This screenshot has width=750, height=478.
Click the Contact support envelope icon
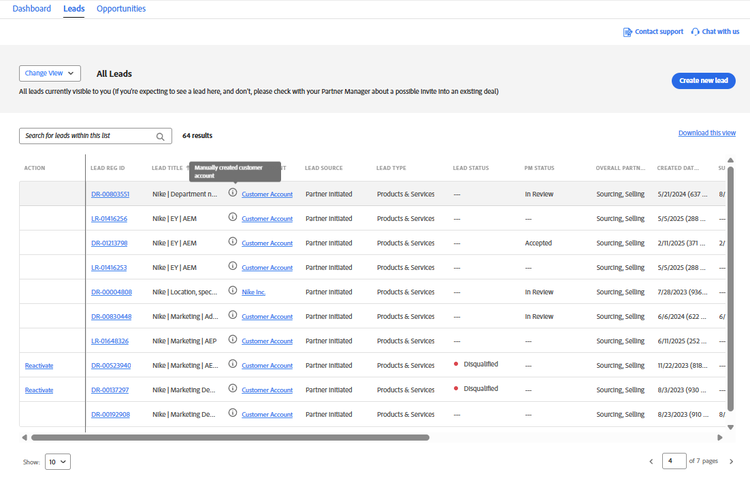click(627, 32)
